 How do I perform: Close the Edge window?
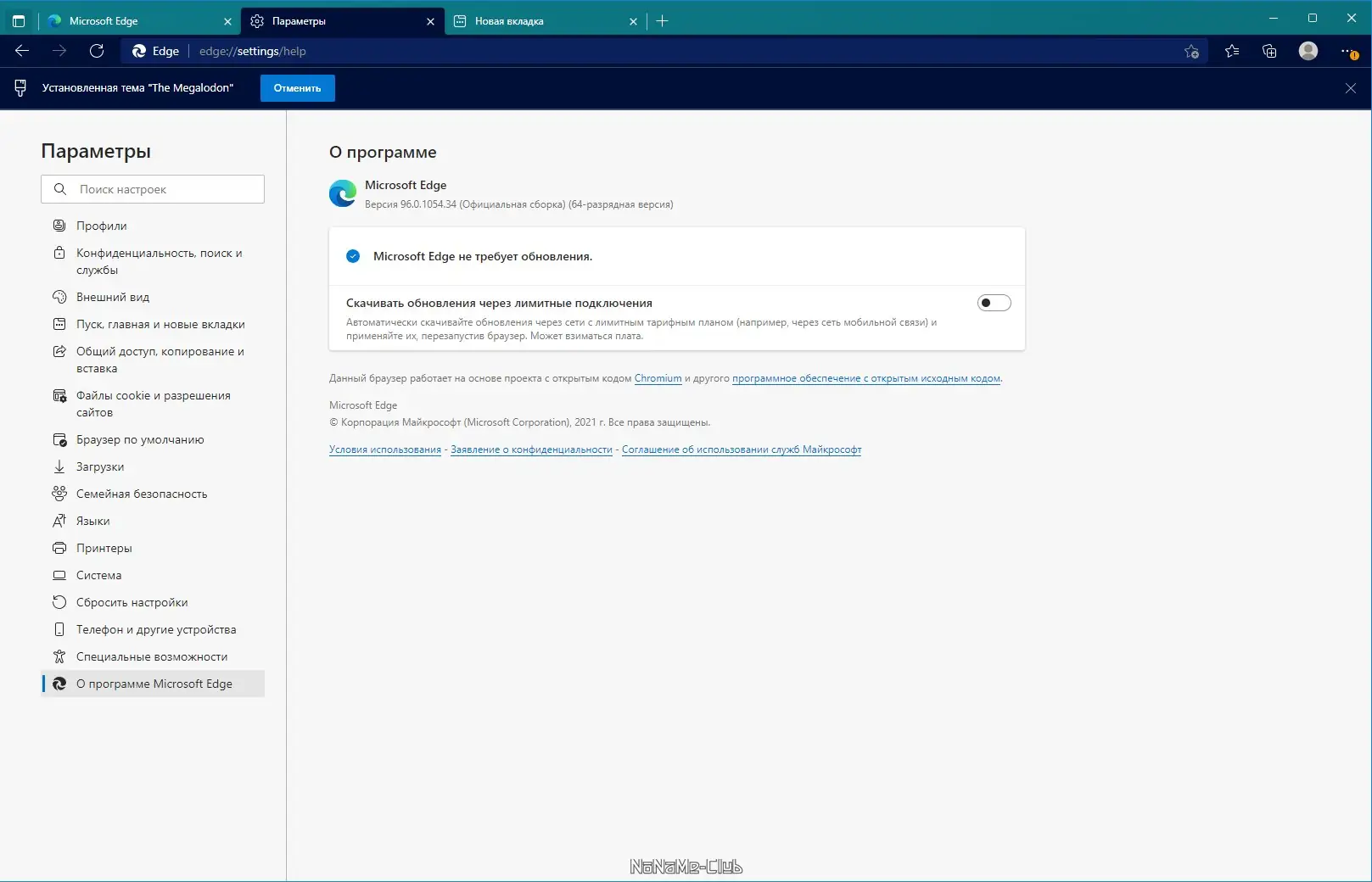pos(1352,18)
